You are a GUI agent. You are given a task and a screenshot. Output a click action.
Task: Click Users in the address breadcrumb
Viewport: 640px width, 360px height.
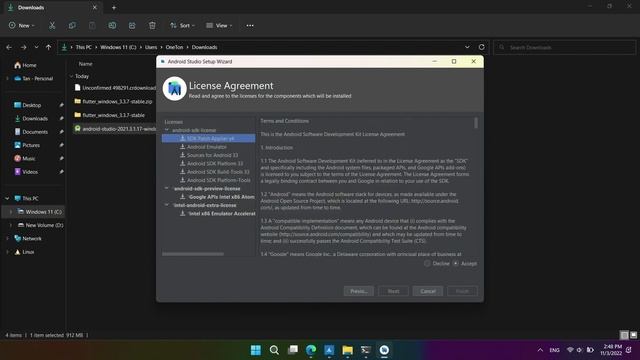point(151,47)
